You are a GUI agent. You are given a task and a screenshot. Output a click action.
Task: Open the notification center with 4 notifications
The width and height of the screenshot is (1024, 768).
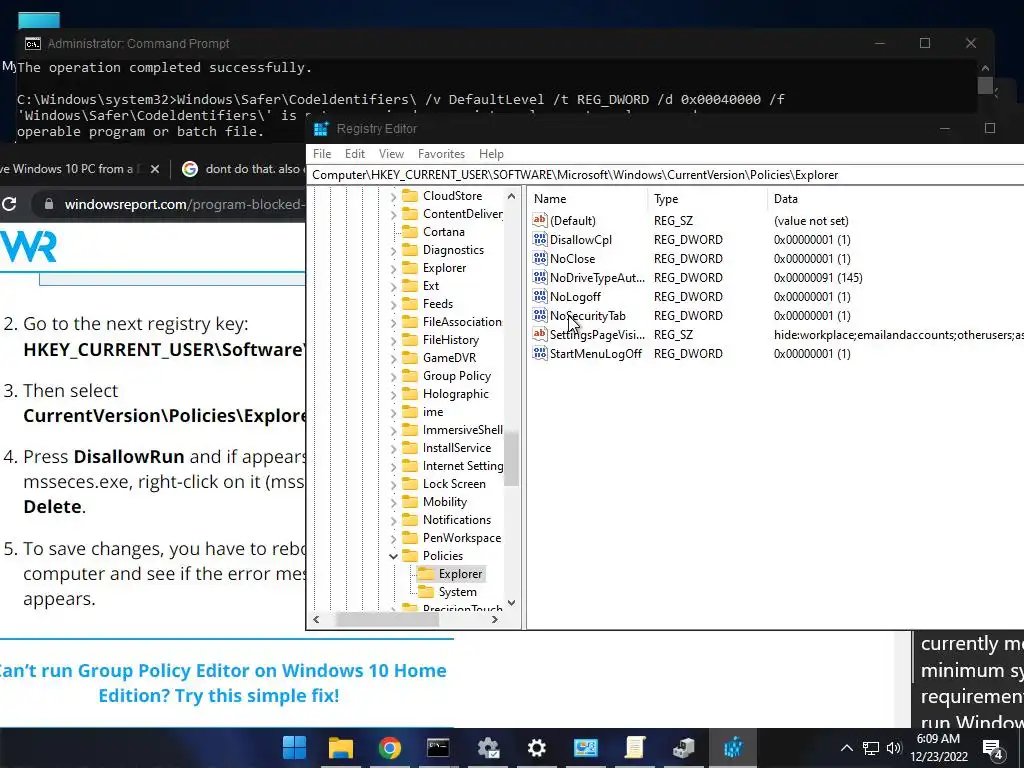(x=993, y=748)
